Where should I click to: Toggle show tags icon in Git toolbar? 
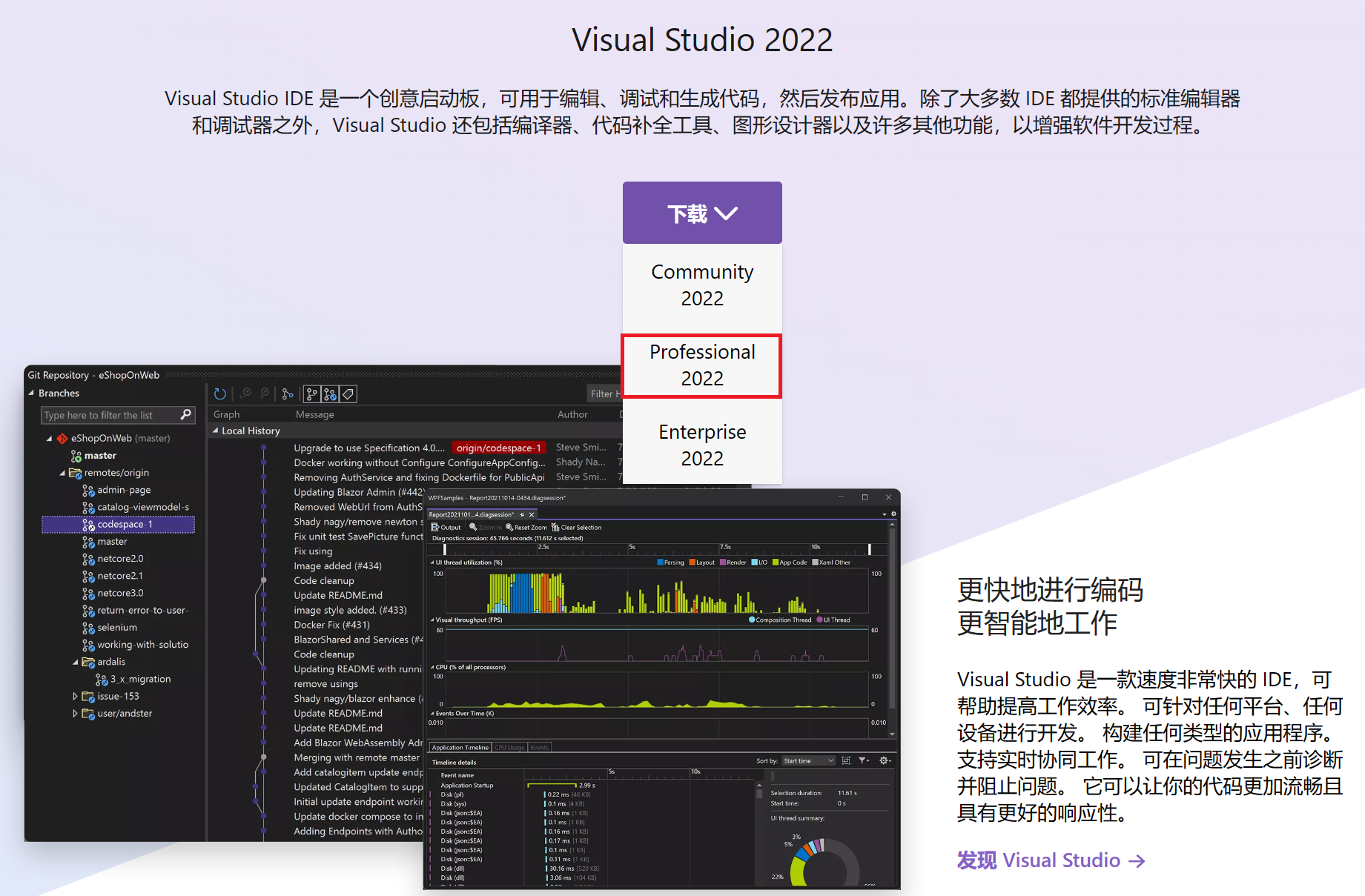[x=348, y=394]
